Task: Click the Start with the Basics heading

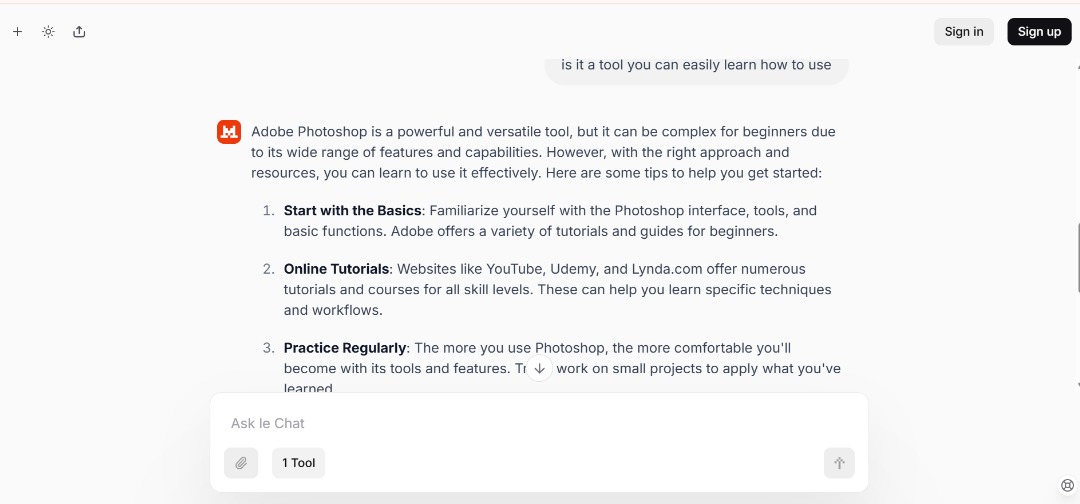Action: (x=353, y=211)
